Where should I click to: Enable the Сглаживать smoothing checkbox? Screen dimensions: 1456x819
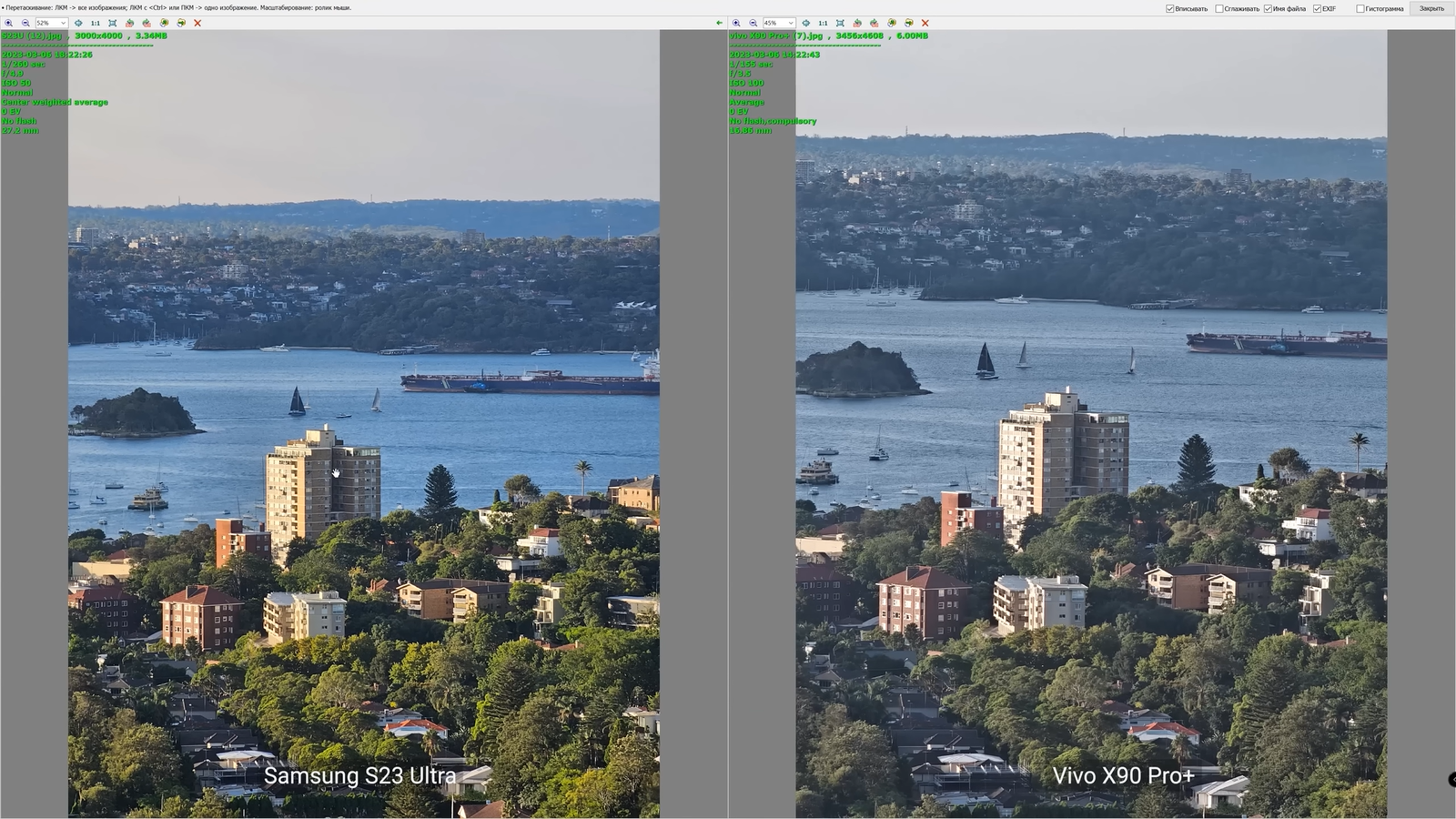click(1219, 9)
